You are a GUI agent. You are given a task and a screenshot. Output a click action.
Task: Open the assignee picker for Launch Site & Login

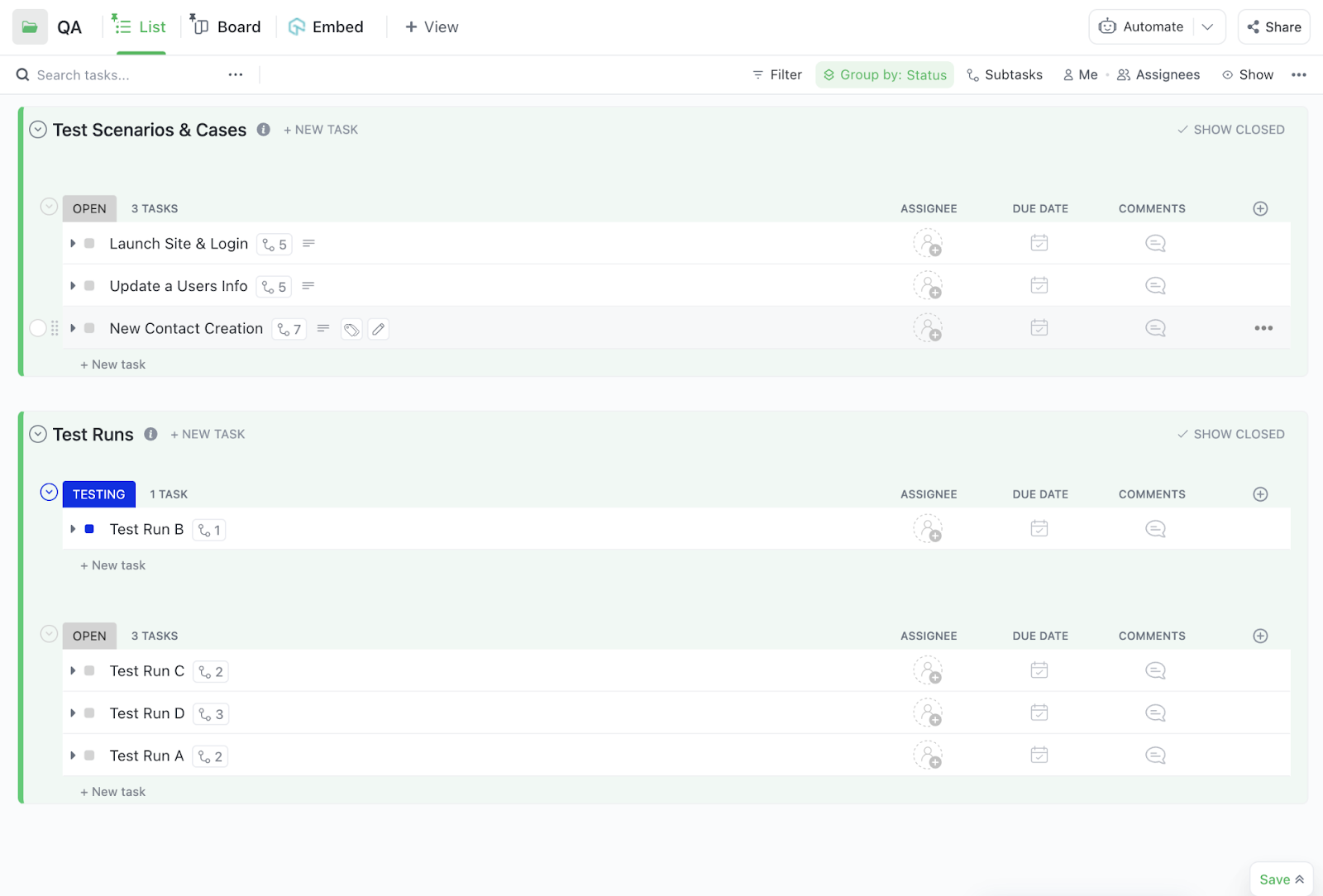coord(928,244)
